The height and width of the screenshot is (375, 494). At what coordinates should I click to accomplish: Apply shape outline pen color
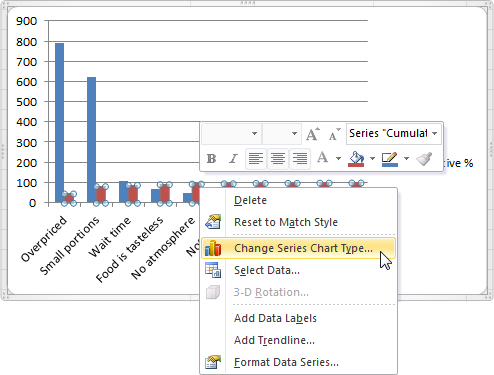click(x=390, y=158)
